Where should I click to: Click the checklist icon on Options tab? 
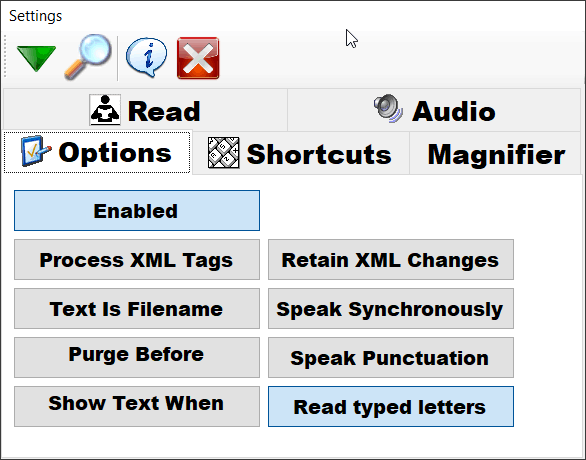click(x=36, y=151)
